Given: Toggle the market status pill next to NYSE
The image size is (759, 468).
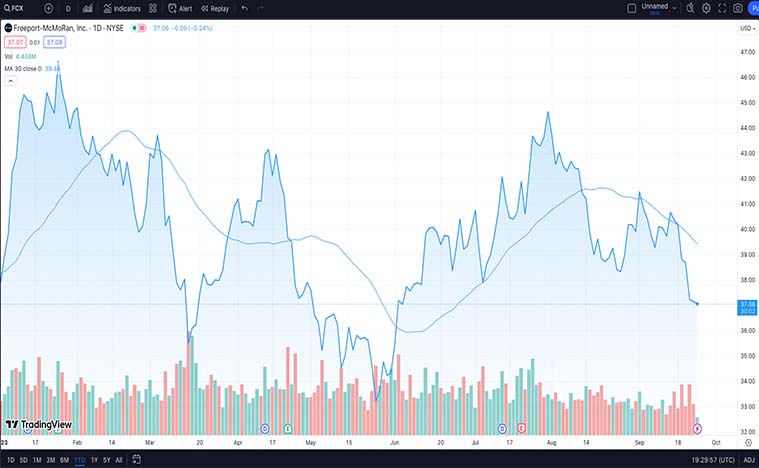Looking at the screenshot, I should [x=138, y=28].
